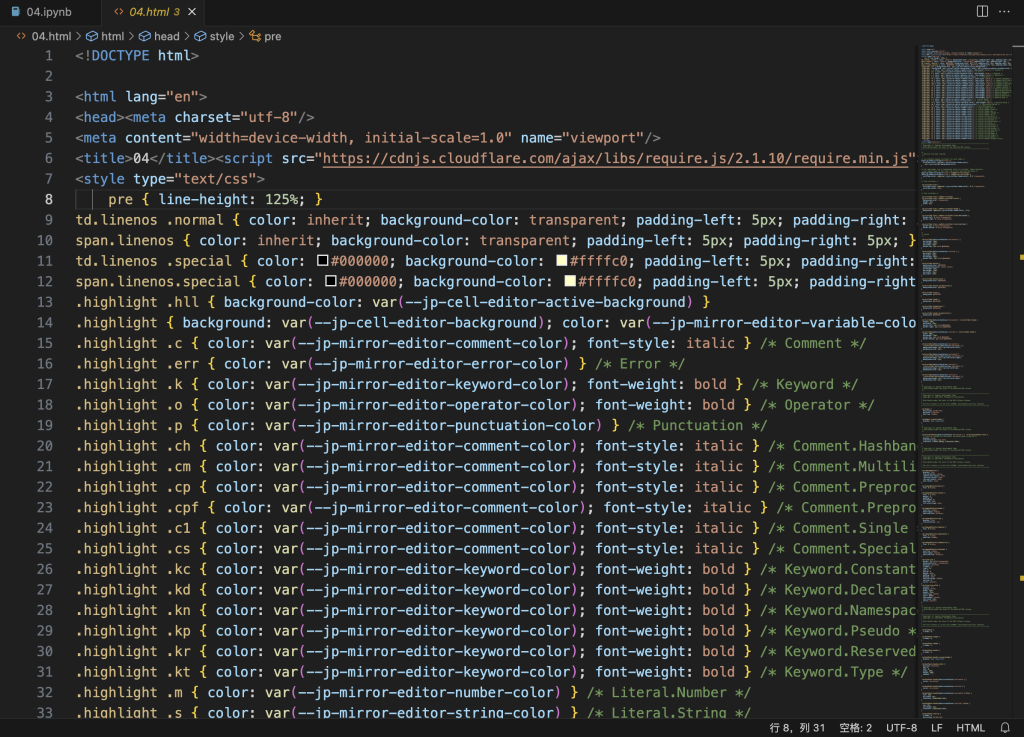Click the cursor position indicator 行 8, 列 31
The width and height of the screenshot is (1024, 737).
tap(797, 727)
